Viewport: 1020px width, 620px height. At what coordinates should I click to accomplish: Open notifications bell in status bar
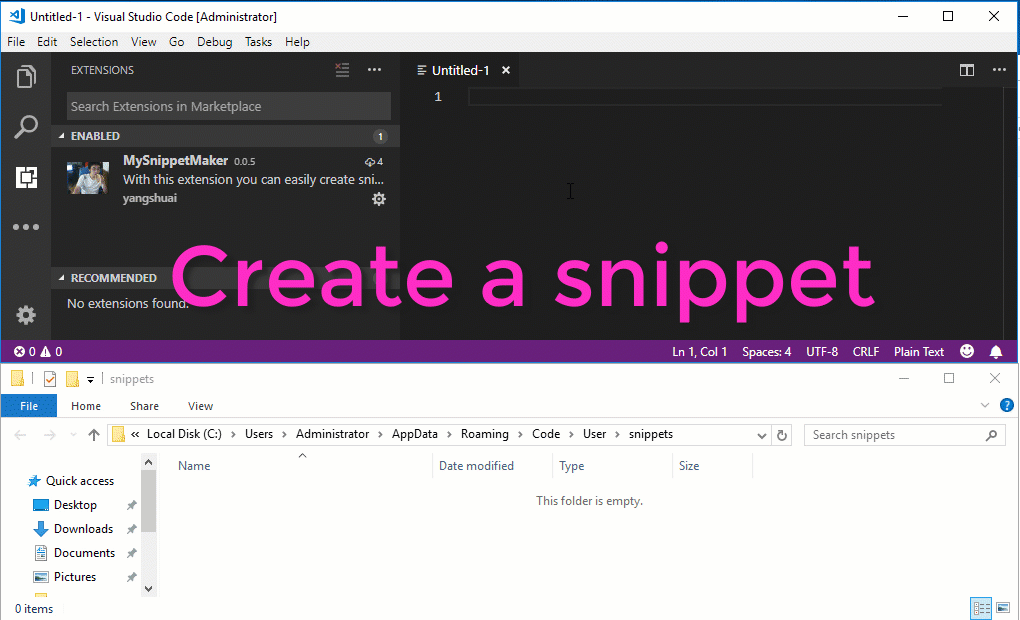(996, 352)
